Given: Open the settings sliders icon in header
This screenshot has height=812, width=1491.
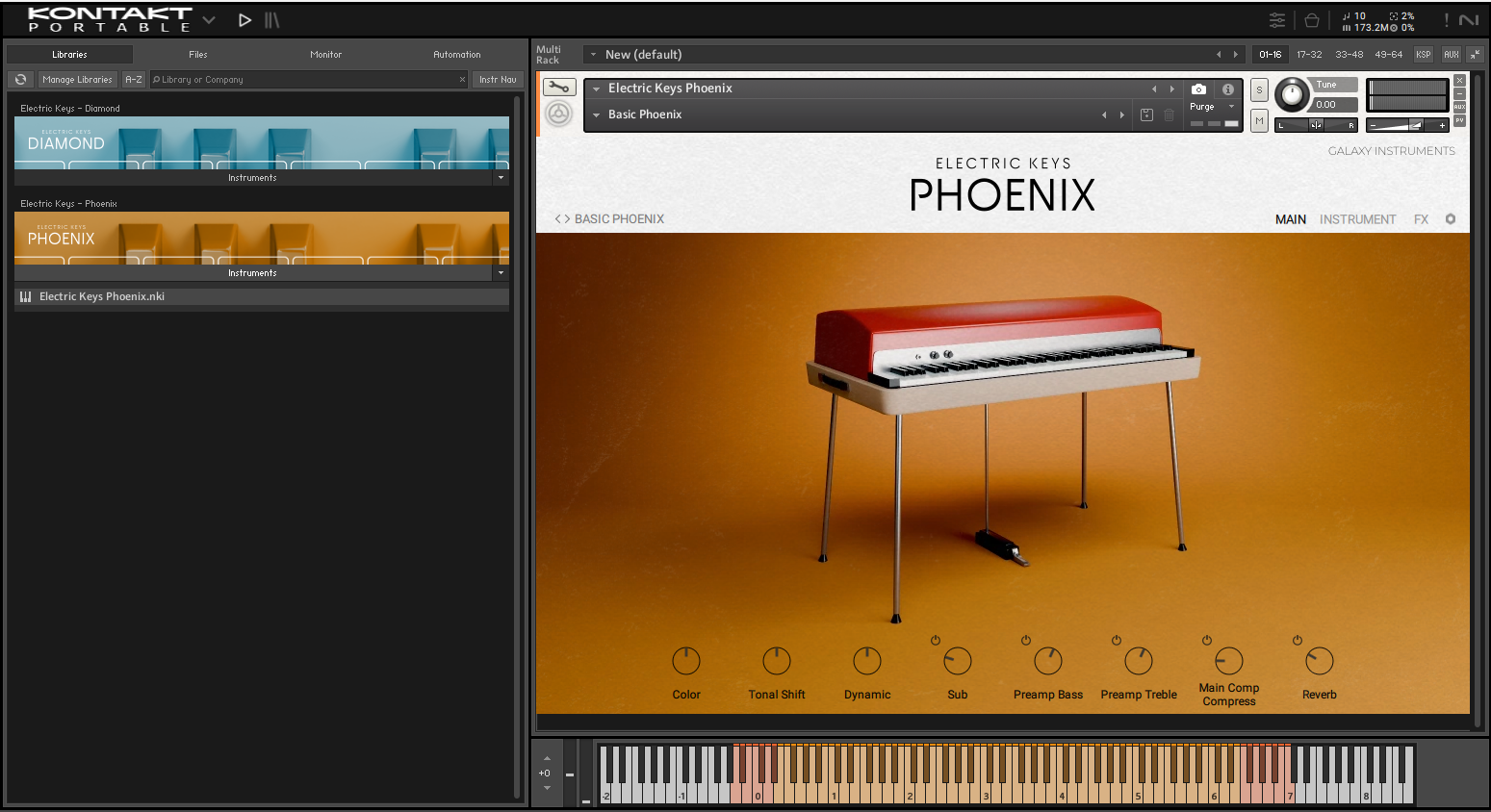Looking at the screenshot, I should [x=1277, y=20].
